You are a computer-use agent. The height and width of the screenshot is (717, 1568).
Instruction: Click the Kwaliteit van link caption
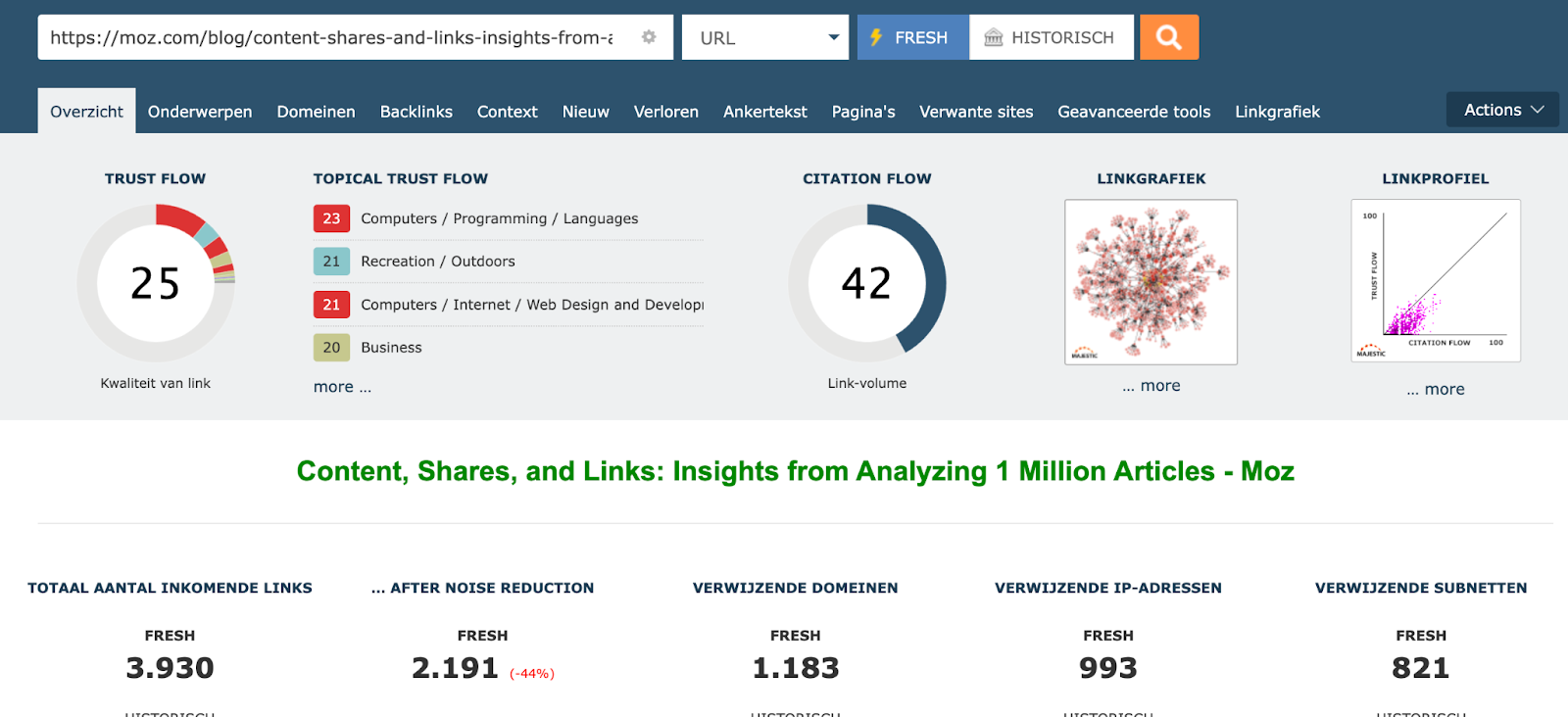[156, 383]
